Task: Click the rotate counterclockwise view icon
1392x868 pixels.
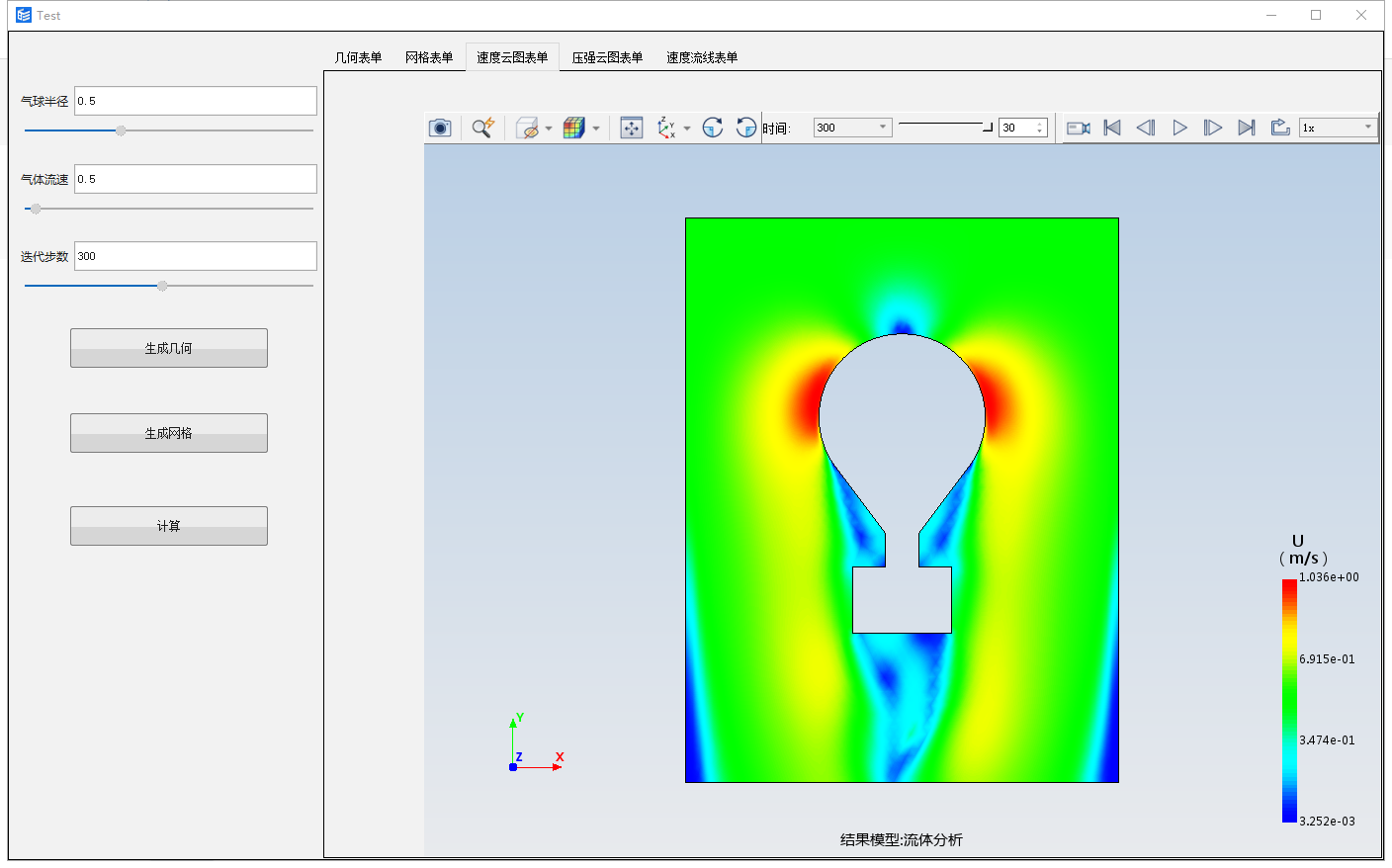Action: click(746, 128)
